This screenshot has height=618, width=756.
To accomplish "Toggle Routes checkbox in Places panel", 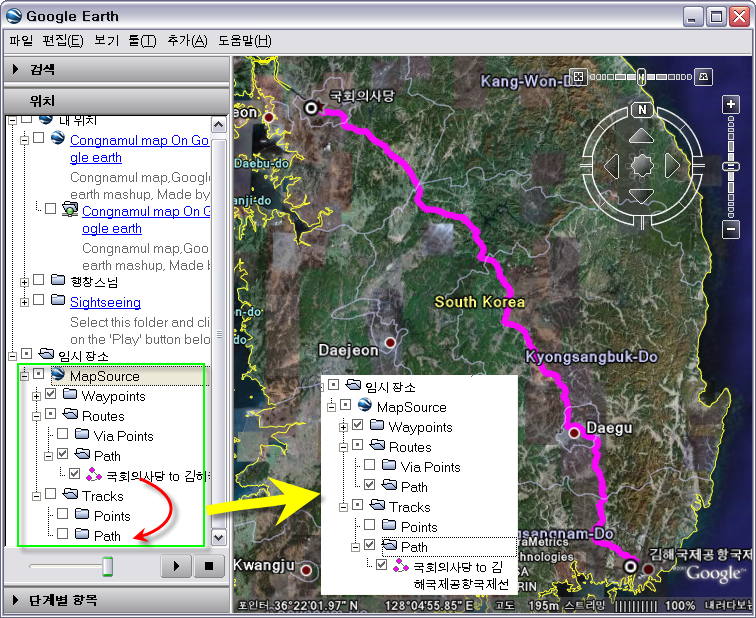I will [51, 414].
